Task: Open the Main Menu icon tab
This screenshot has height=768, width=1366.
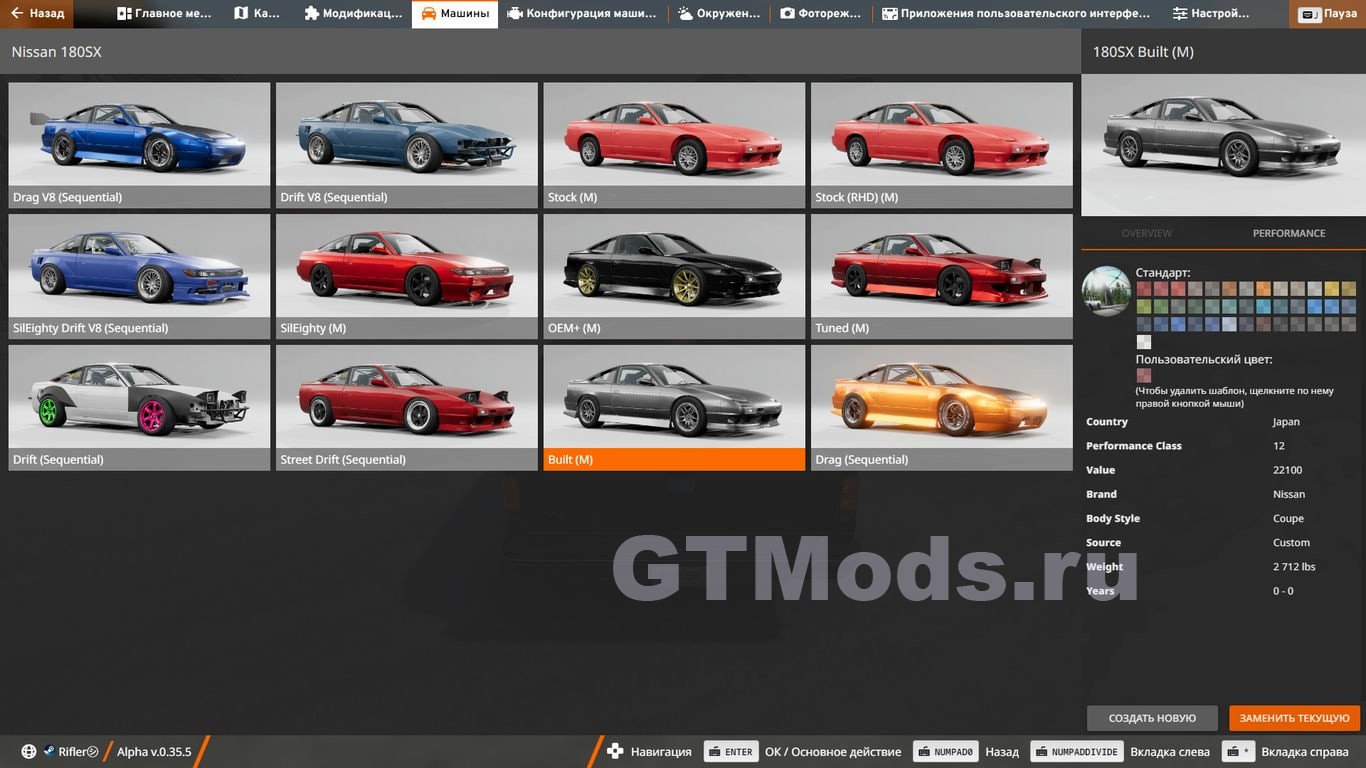Action: tap(124, 14)
